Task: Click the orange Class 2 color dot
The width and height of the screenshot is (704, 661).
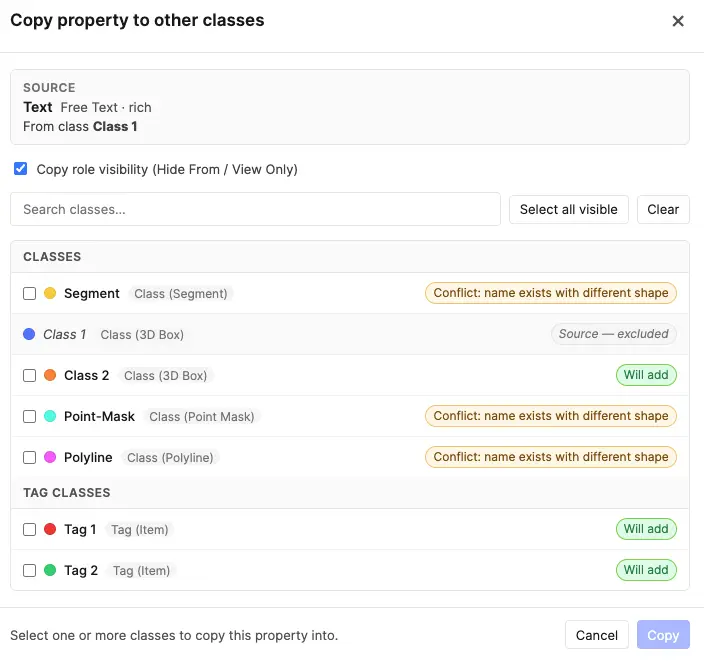Action: pos(50,375)
